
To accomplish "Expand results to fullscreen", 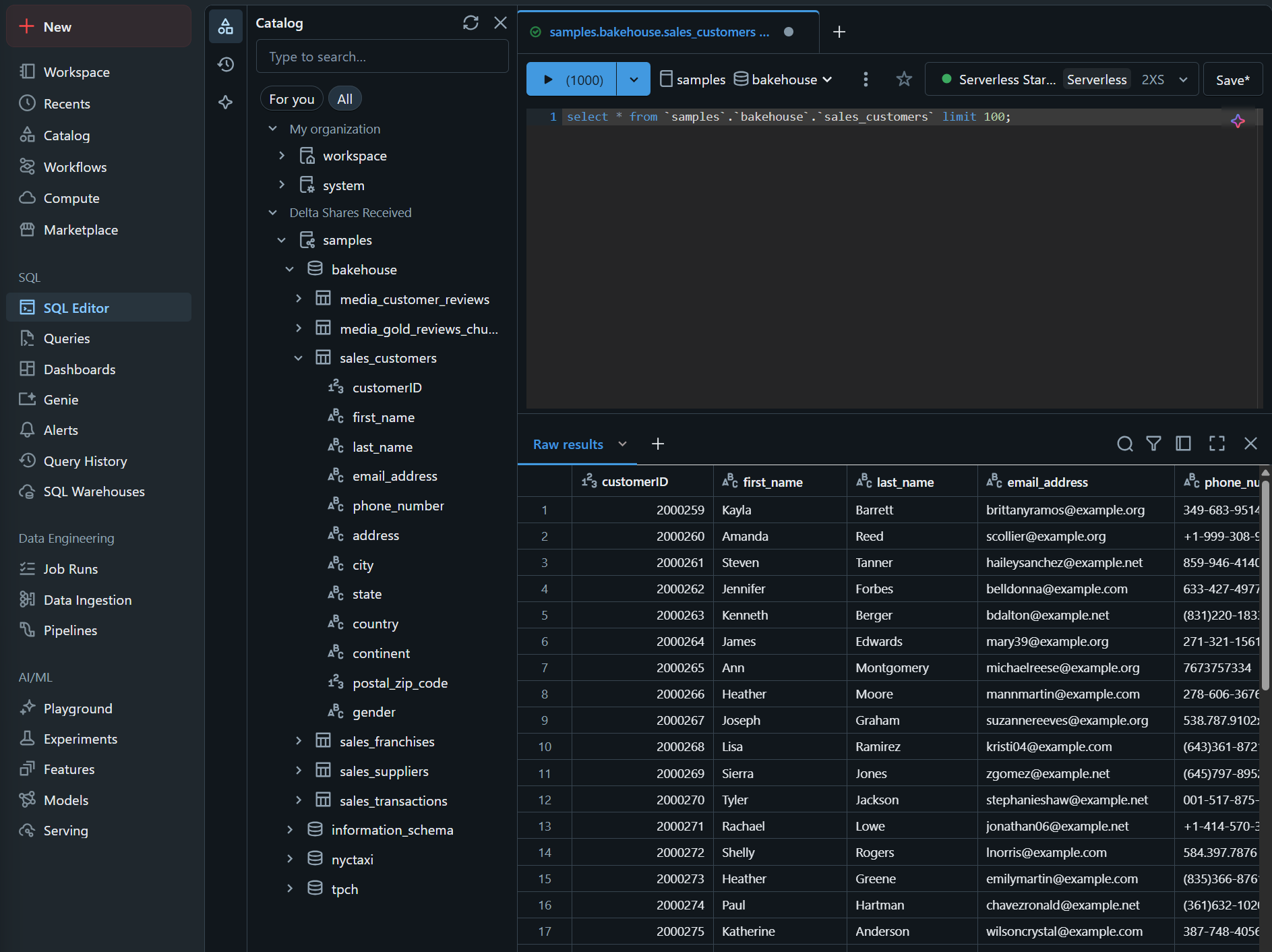I will (x=1217, y=444).
